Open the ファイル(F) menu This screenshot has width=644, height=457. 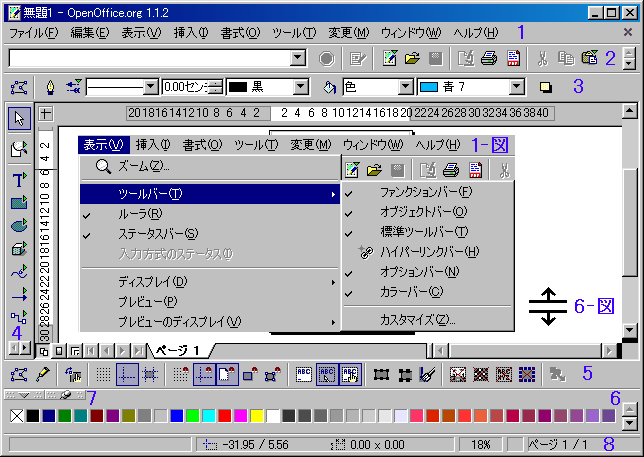click(x=34, y=32)
